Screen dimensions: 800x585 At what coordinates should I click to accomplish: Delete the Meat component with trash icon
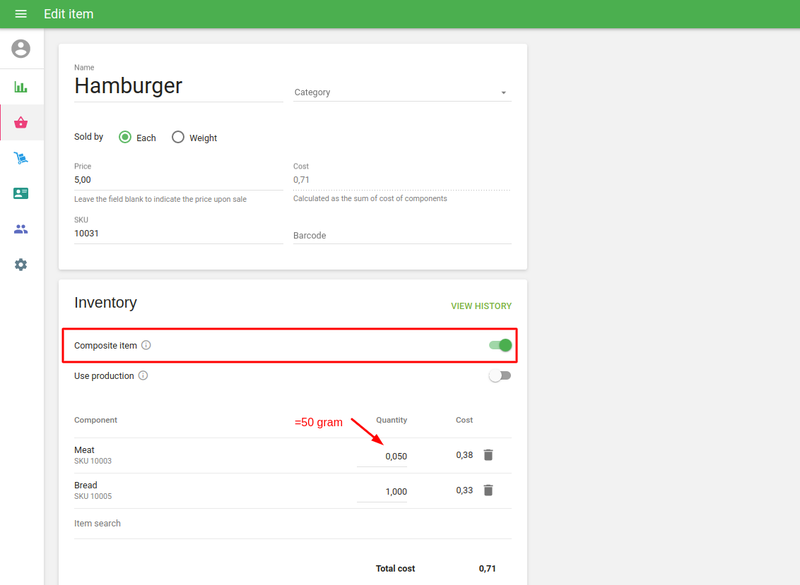[488, 455]
